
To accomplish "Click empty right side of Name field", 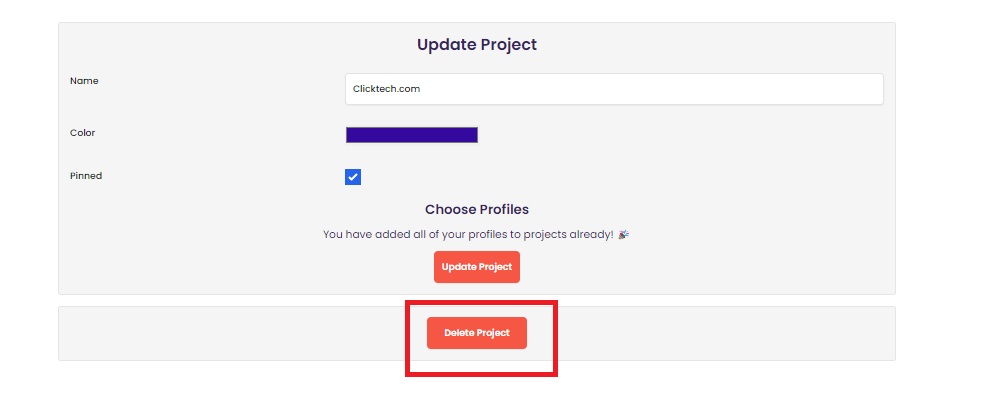I will tap(702, 89).
